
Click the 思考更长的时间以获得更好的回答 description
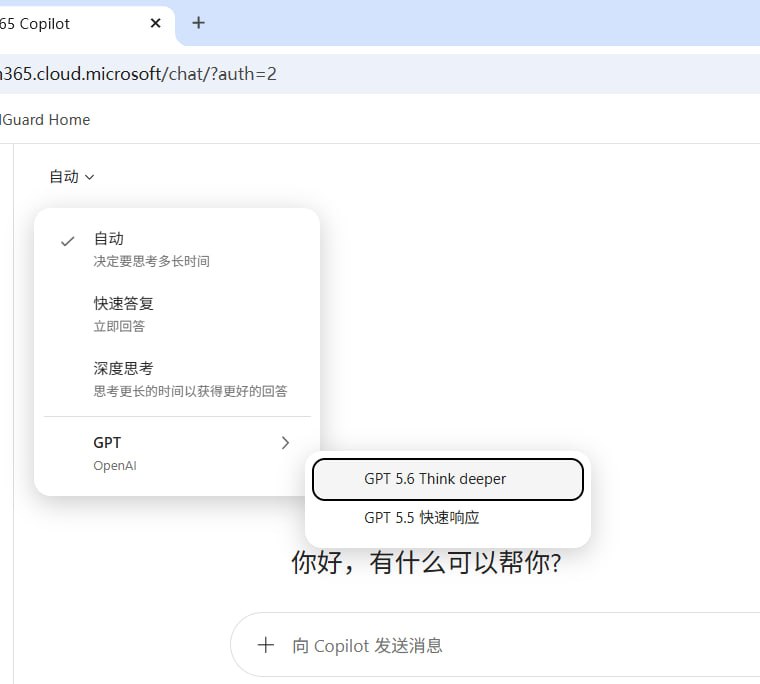(x=190, y=391)
